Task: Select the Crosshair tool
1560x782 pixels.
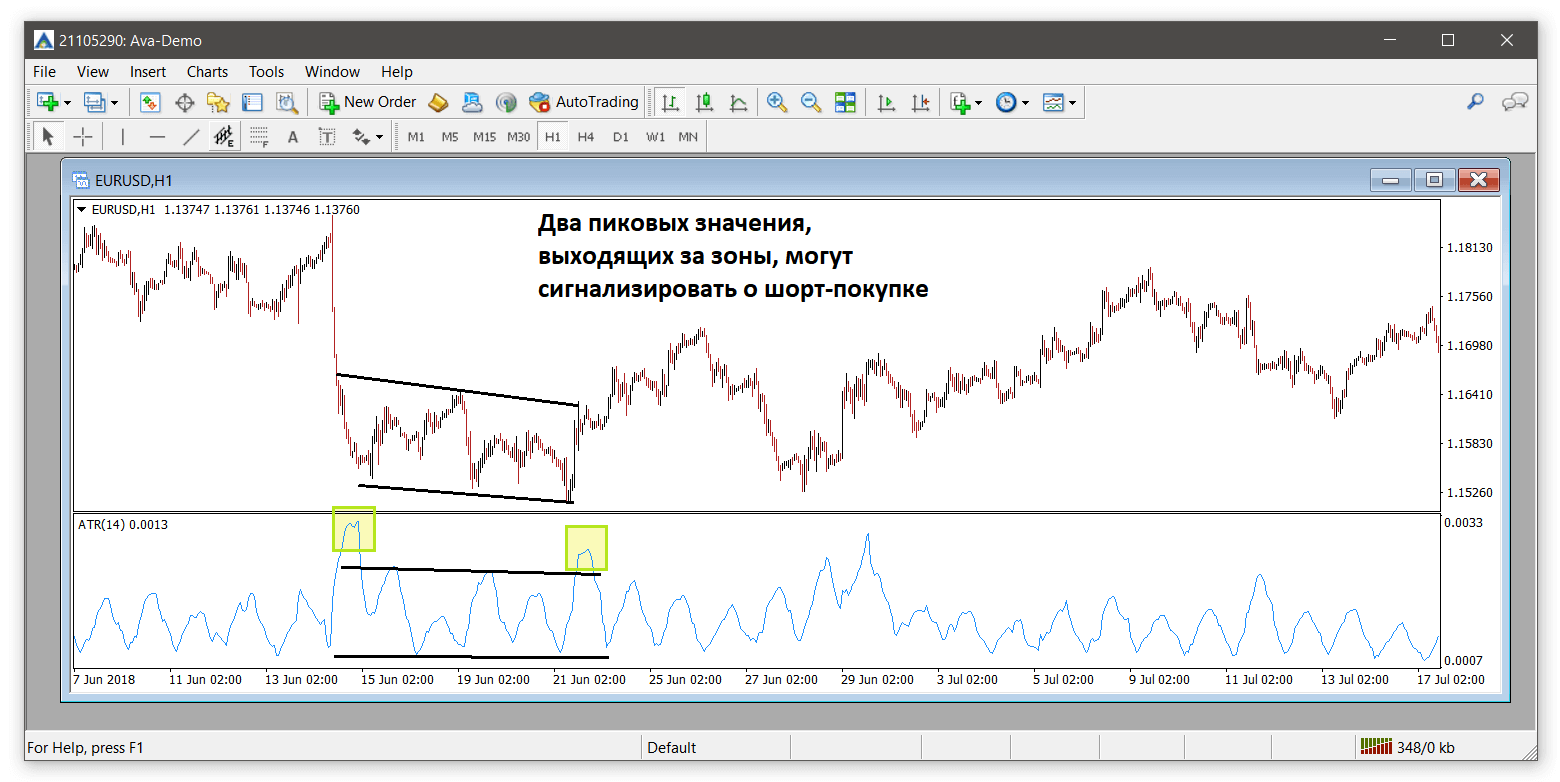Action: pos(82,137)
